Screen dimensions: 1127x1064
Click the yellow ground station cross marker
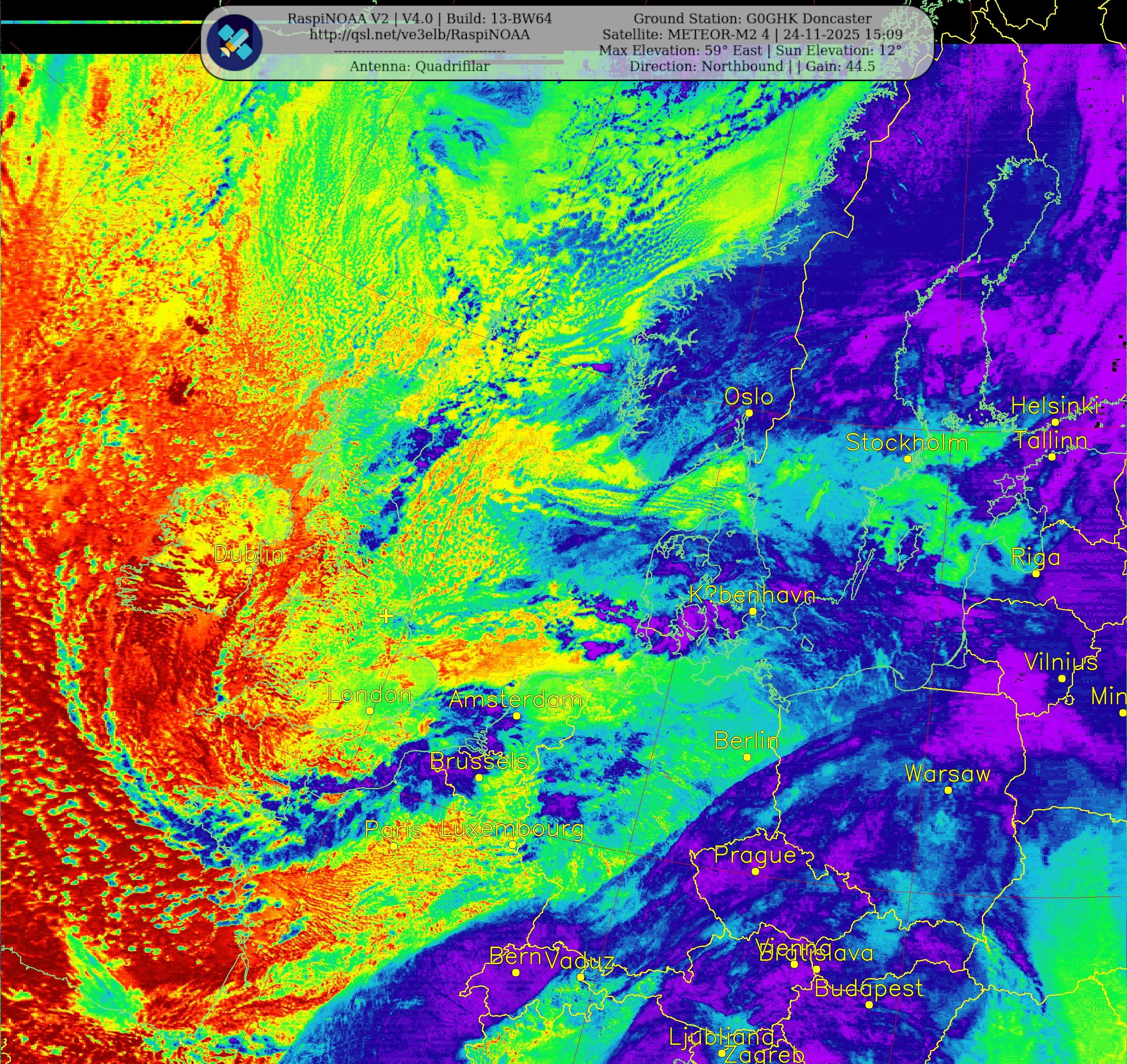pyautogui.click(x=386, y=616)
